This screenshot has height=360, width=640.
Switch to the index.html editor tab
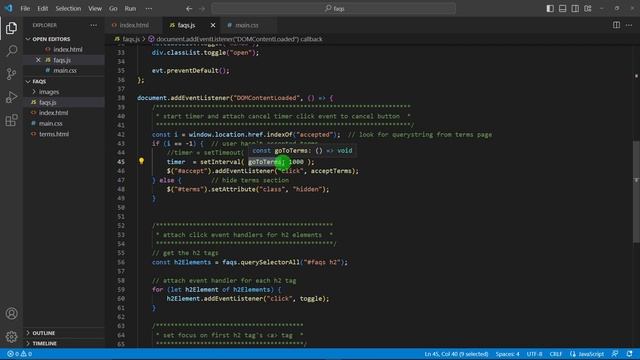(134, 25)
